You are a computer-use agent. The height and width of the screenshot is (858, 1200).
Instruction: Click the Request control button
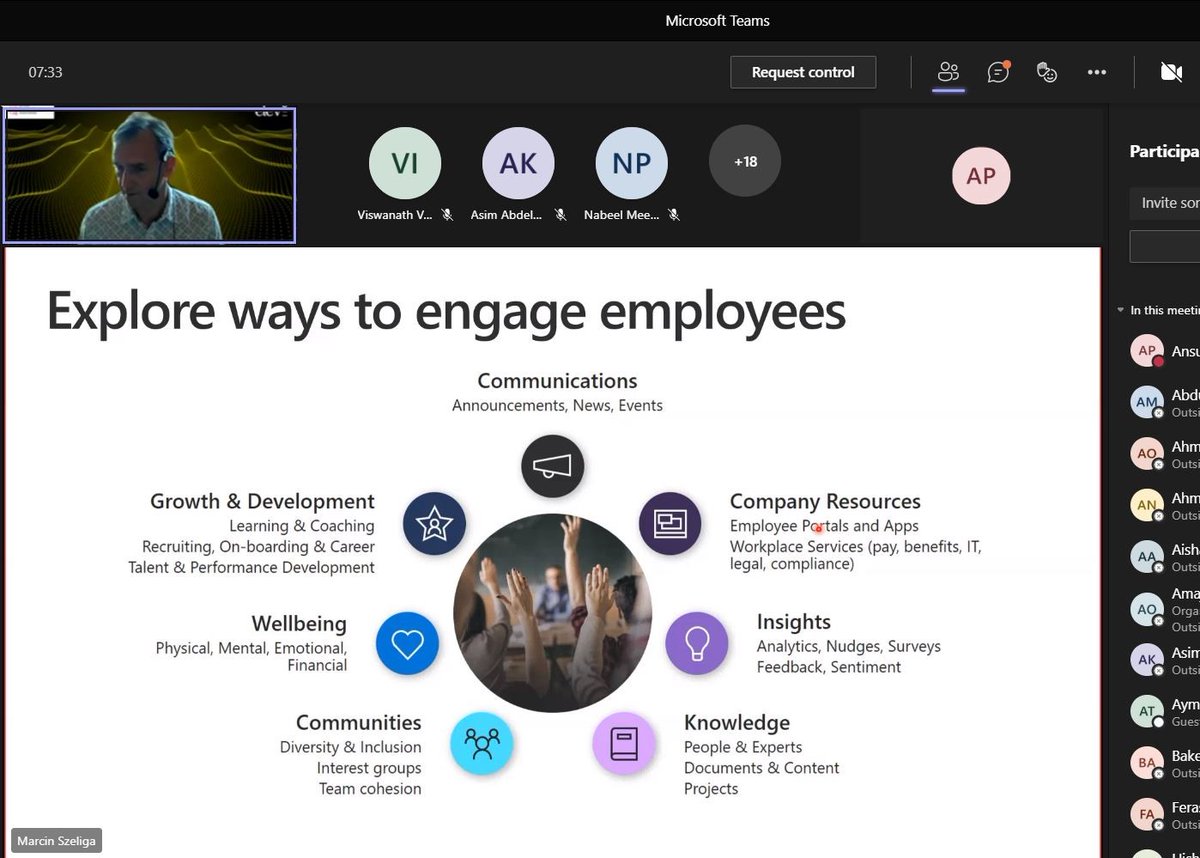(x=803, y=72)
